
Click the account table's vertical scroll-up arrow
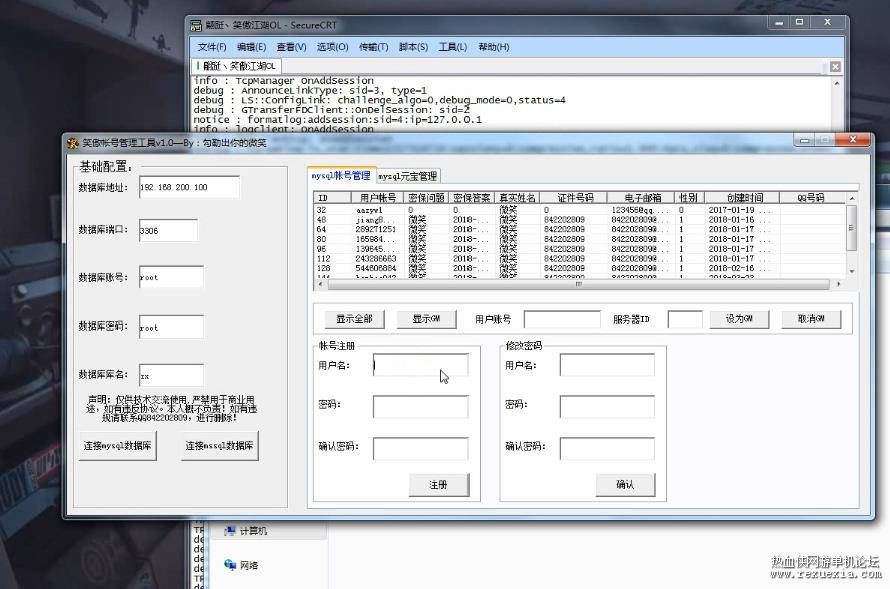coord(851,199)
